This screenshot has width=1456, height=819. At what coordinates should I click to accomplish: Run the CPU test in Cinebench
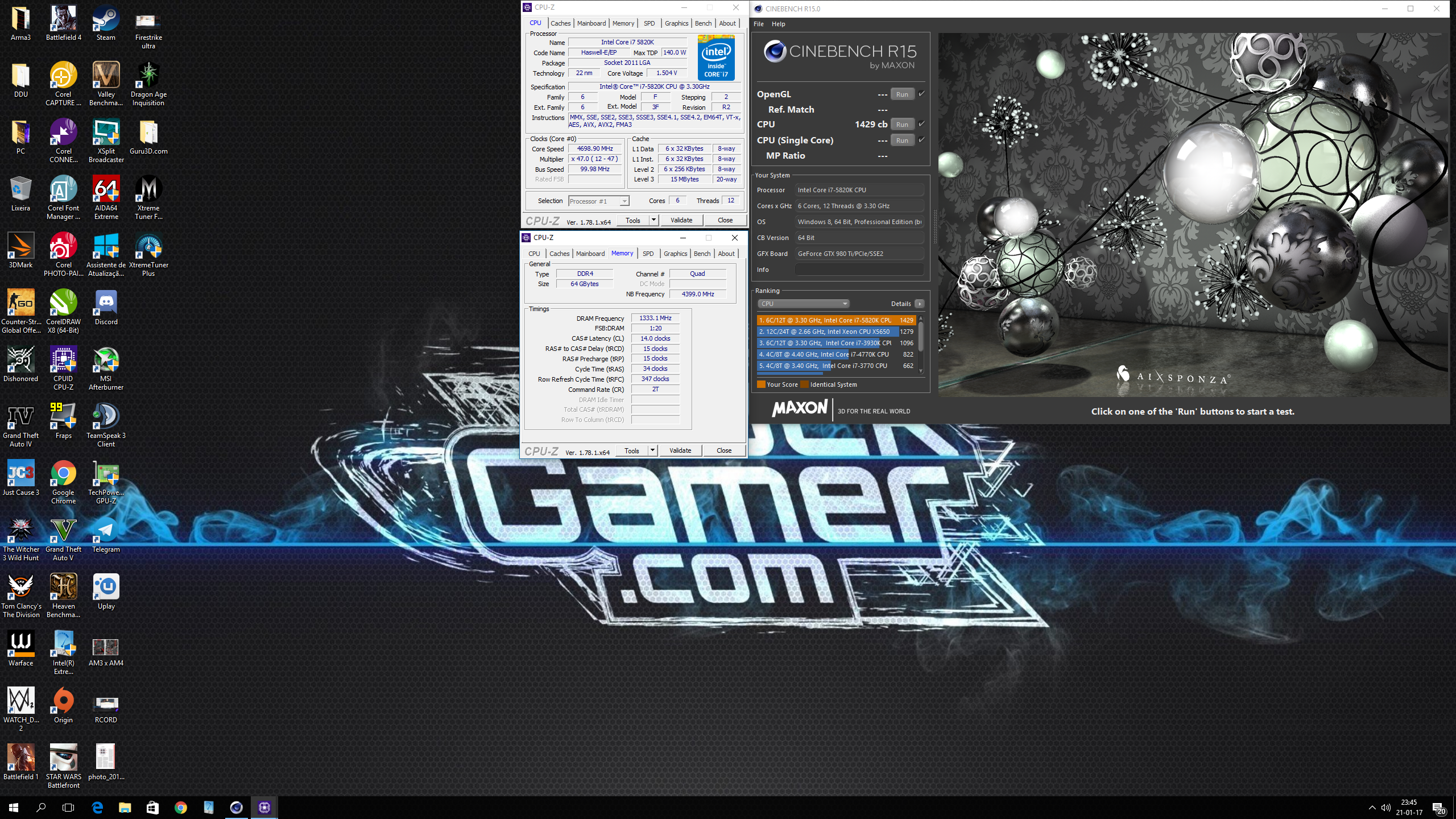(902, 125)
